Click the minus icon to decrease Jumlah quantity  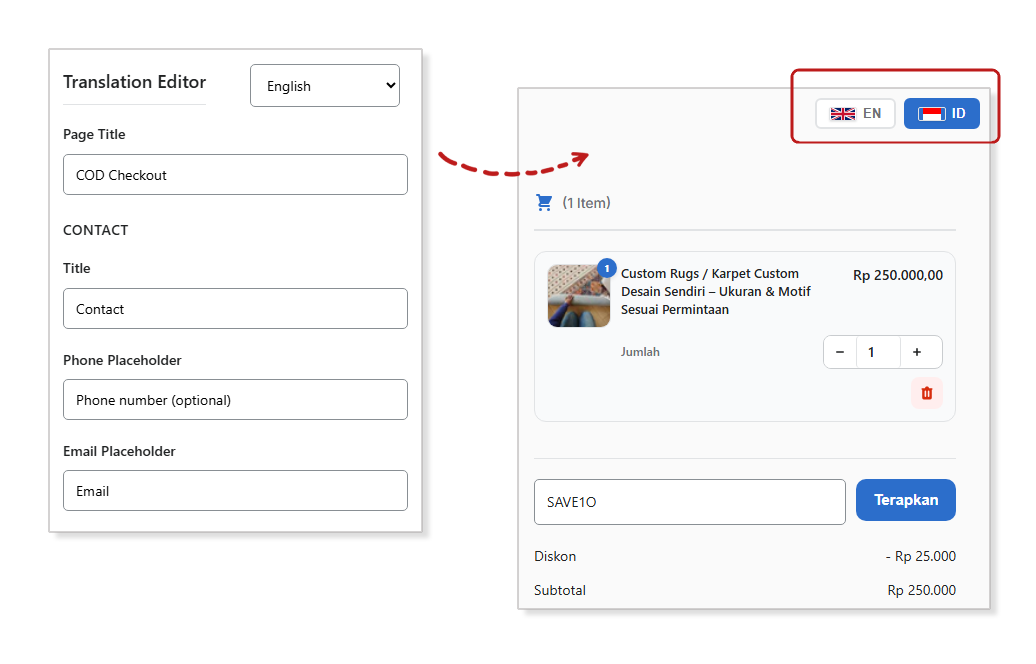[x=840, y=351]
